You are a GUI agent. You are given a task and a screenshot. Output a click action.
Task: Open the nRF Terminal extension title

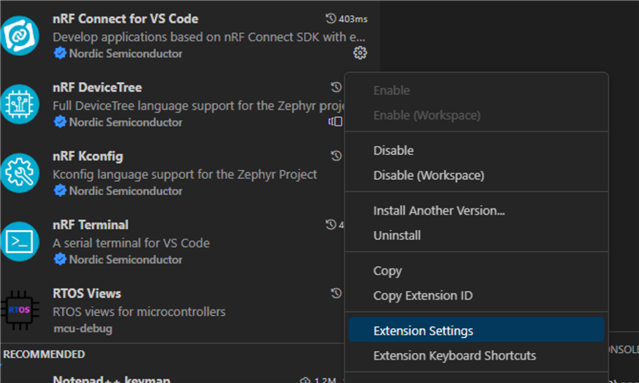coord(90,225)
